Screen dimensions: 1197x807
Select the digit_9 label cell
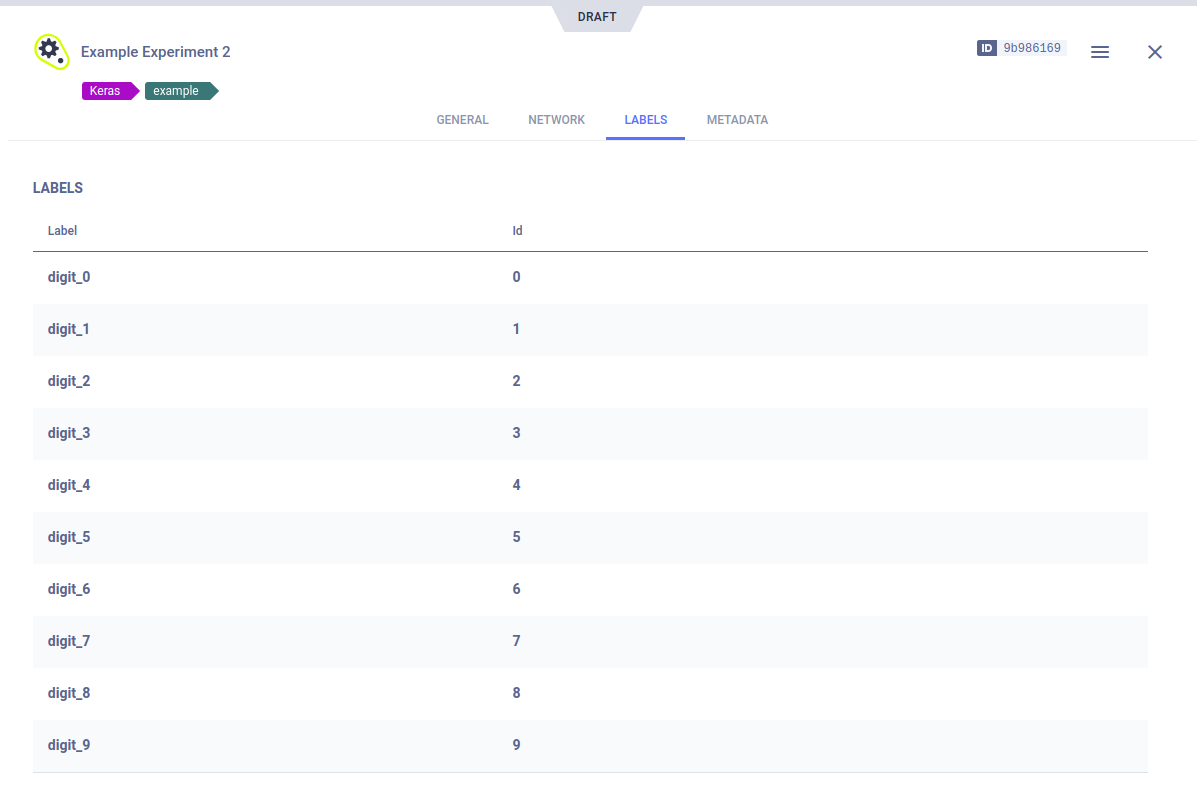(x=69, y=744)
